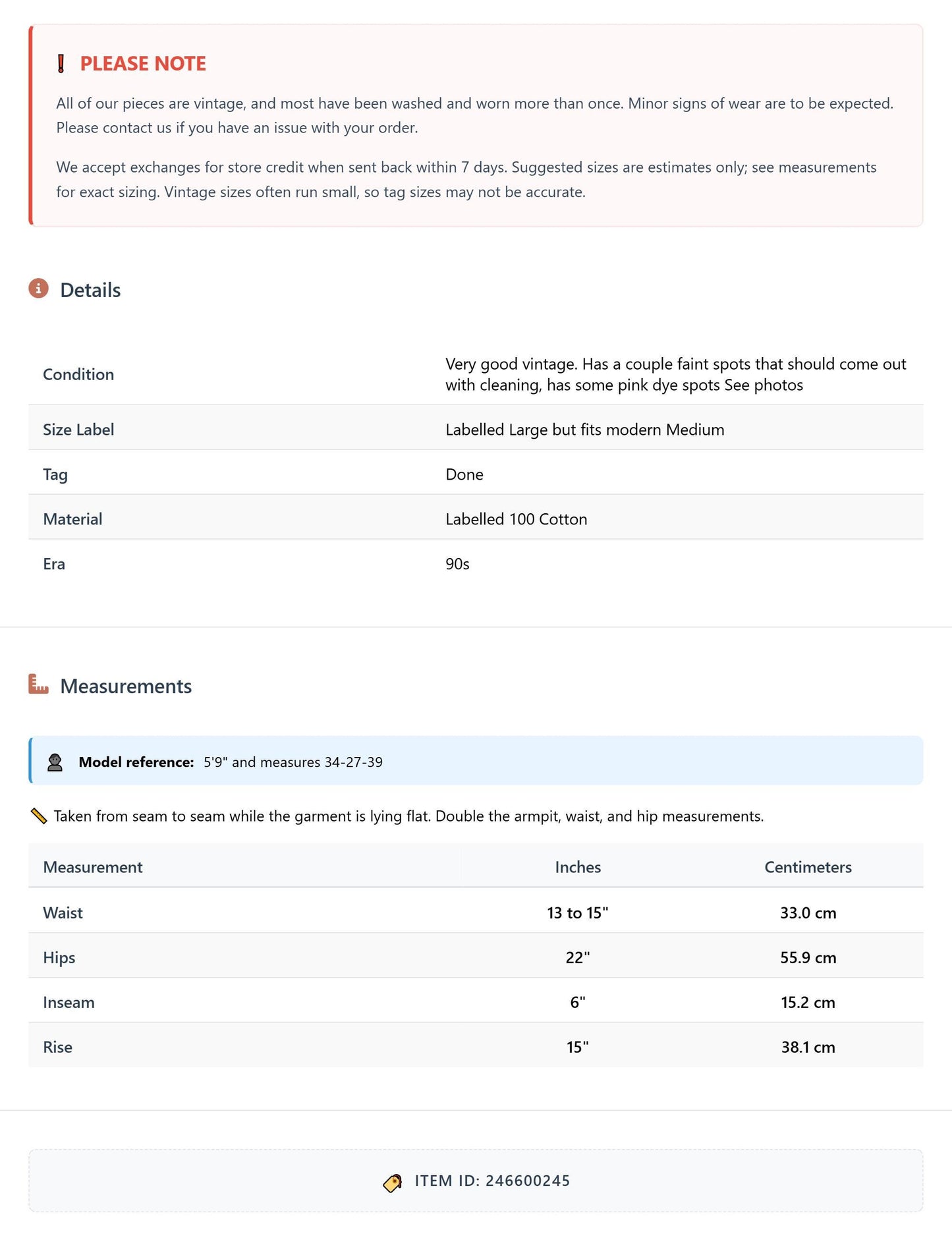Click the Details info circle icon

pyautogui.click(x=39, y=289)
